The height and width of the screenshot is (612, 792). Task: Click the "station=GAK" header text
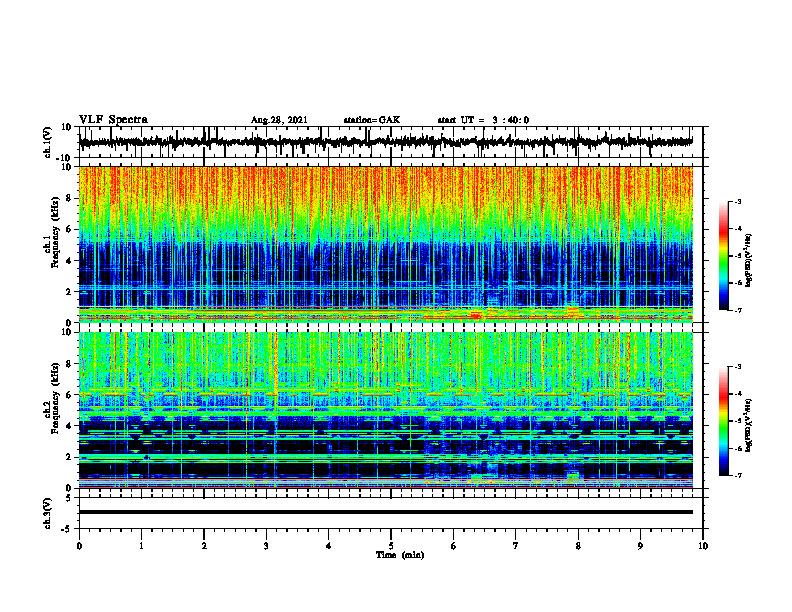click(x=372, y=120)
